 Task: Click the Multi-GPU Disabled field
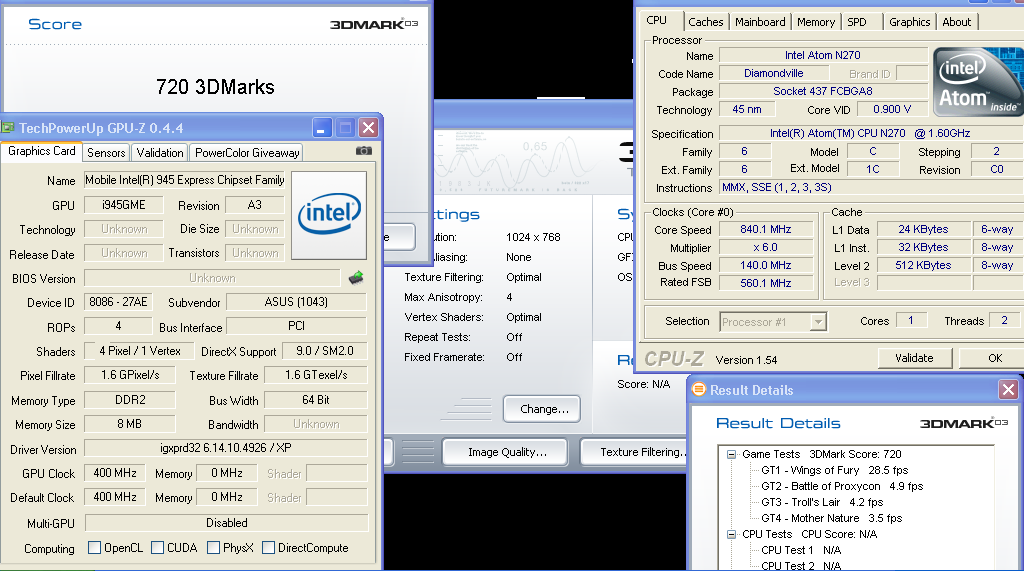pos(227,523)
